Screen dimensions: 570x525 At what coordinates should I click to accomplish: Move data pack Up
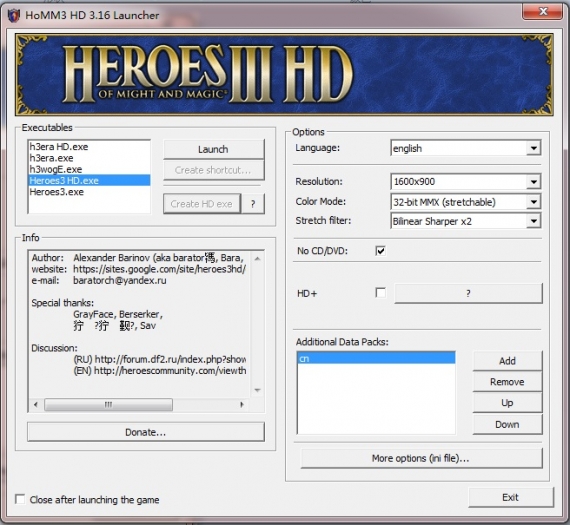pyautogui.click(x=507, y=403)
